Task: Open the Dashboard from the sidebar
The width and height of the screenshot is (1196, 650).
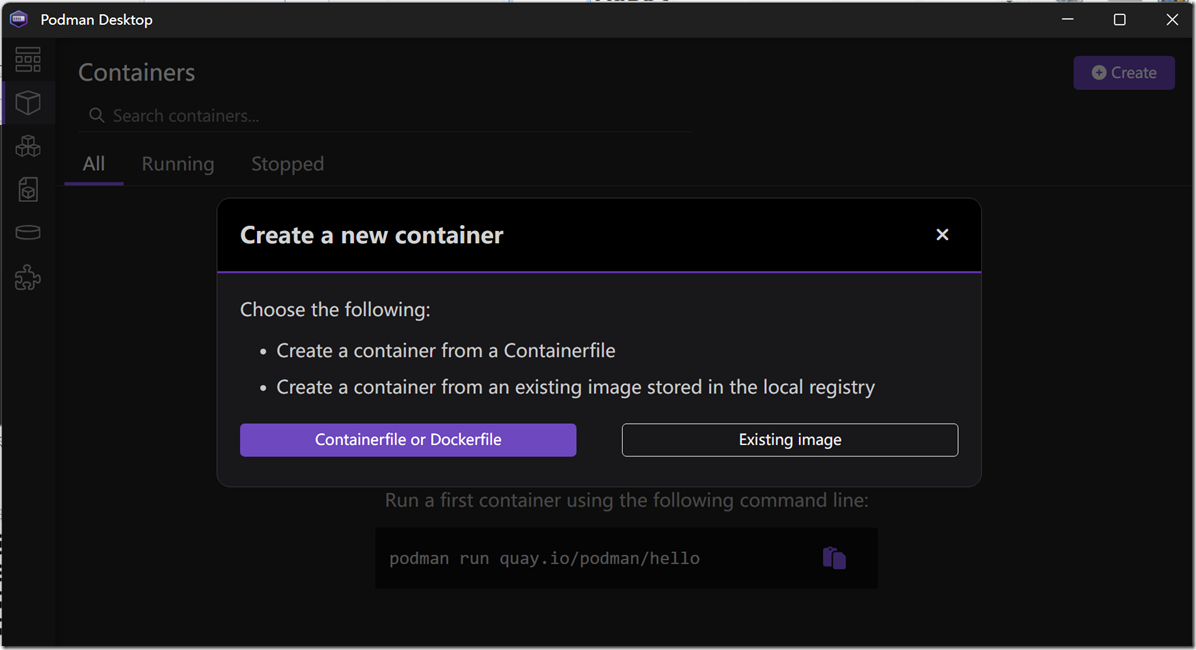Action: [28, 60]
